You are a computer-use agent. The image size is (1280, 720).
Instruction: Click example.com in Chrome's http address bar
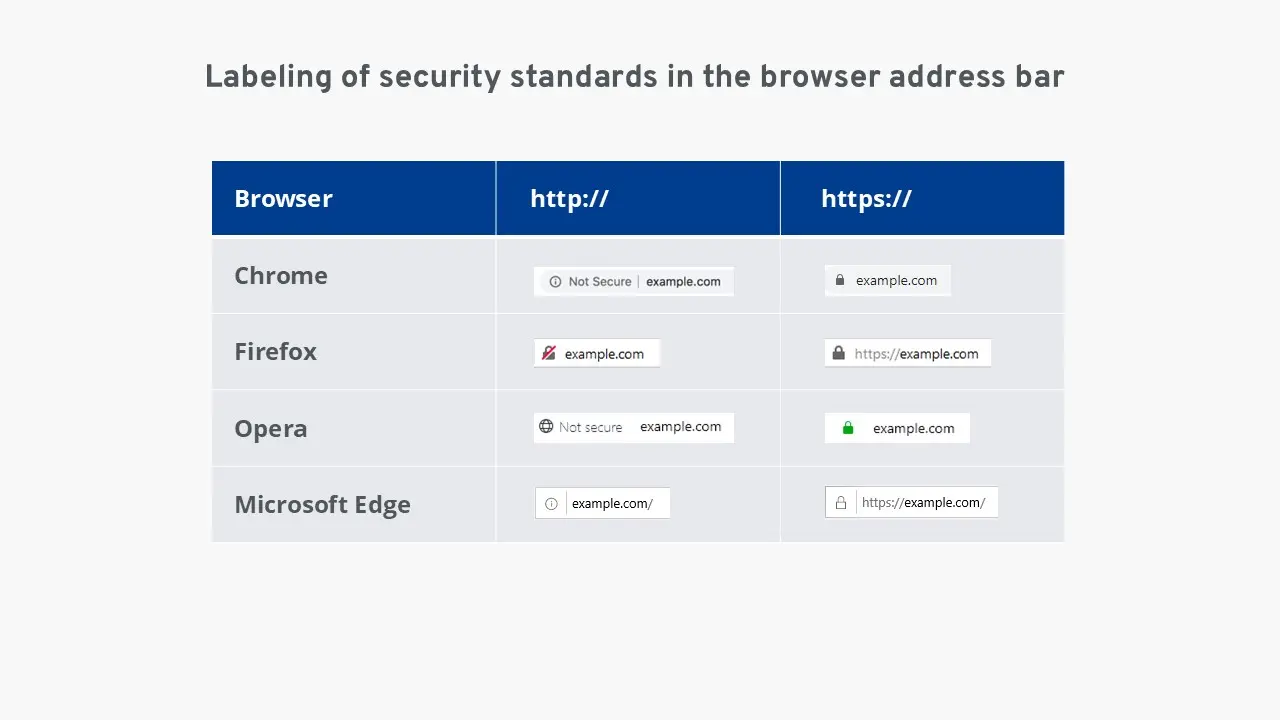click(684, 281)
